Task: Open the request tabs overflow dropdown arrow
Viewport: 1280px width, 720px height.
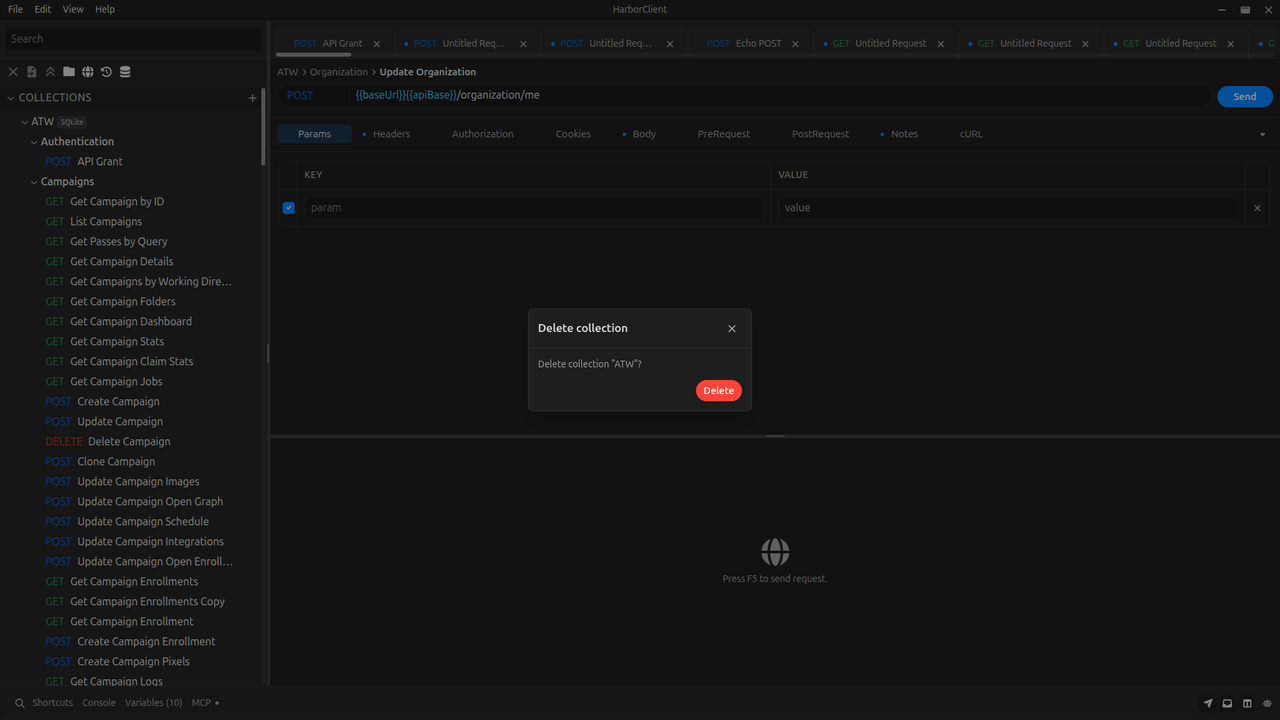Action: pyautogui.click(x=1263, y=134)
